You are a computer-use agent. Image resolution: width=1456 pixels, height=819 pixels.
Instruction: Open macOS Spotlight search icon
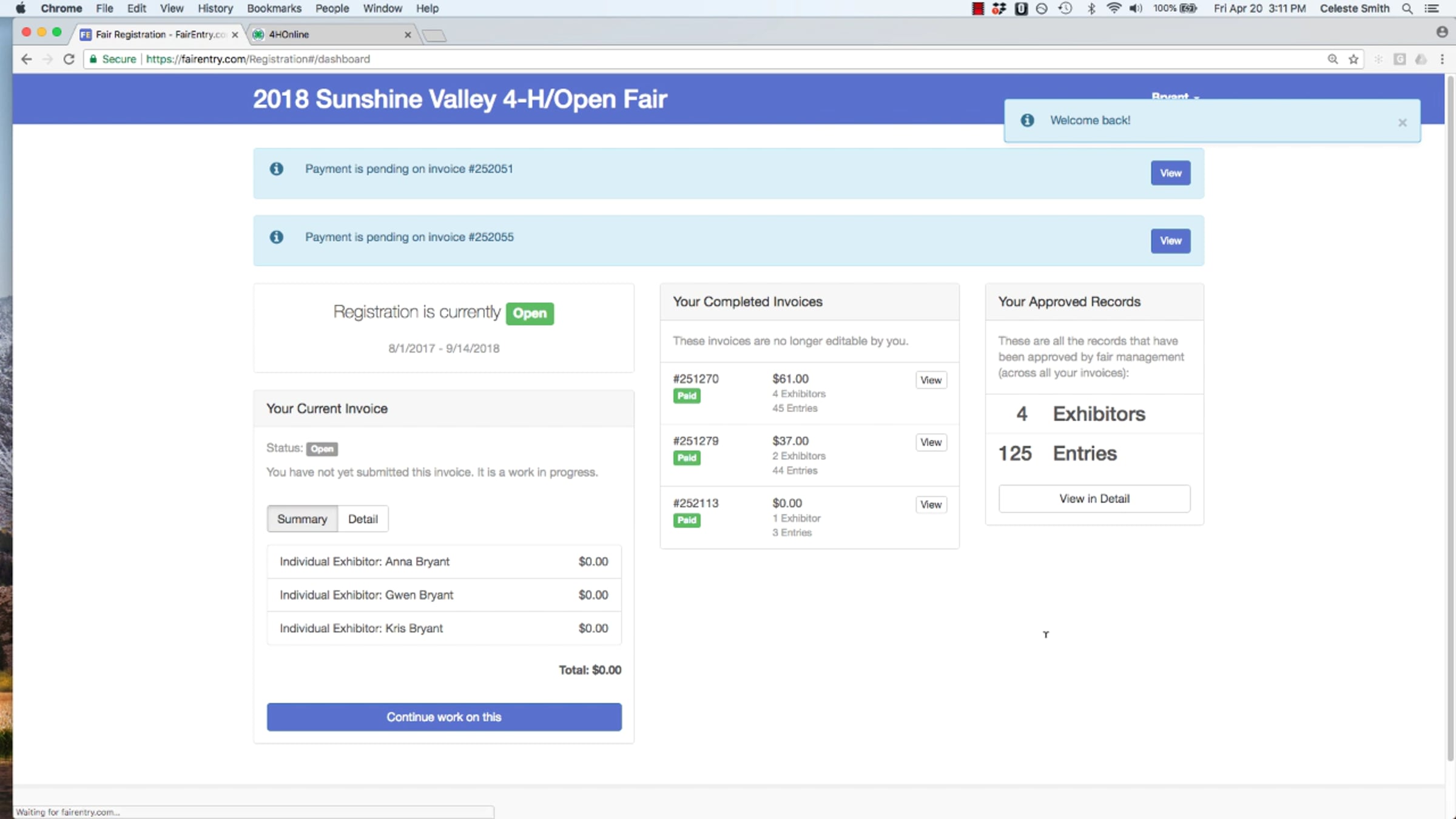click(x=1407, y=8)
